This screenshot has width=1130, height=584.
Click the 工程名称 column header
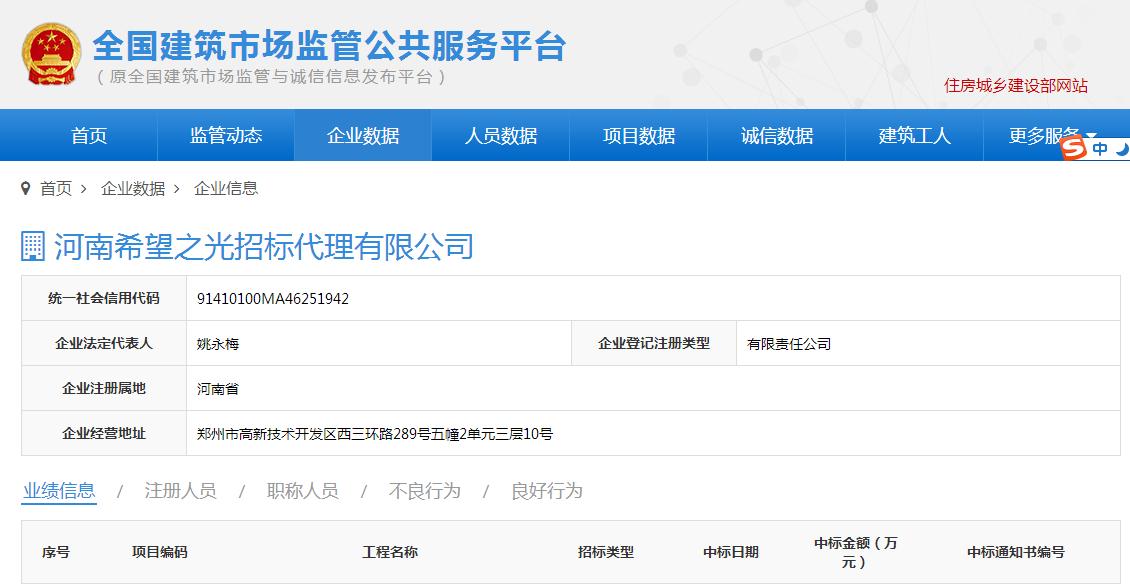[x=390, y=552]
